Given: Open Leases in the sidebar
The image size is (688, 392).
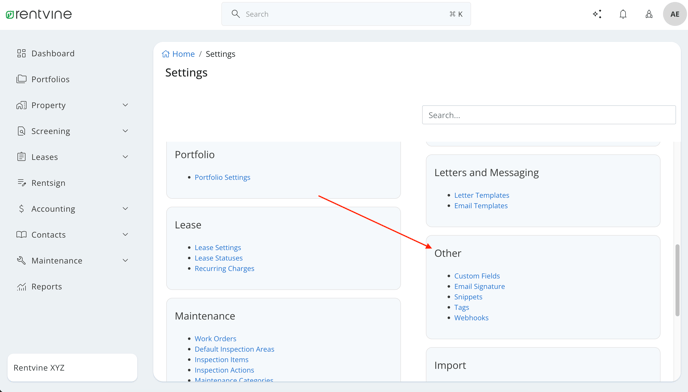Looking at the screenshot, I should (44, 157).
